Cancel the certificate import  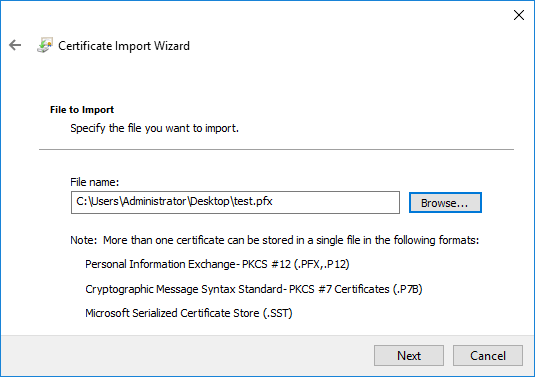pos(488,356)
